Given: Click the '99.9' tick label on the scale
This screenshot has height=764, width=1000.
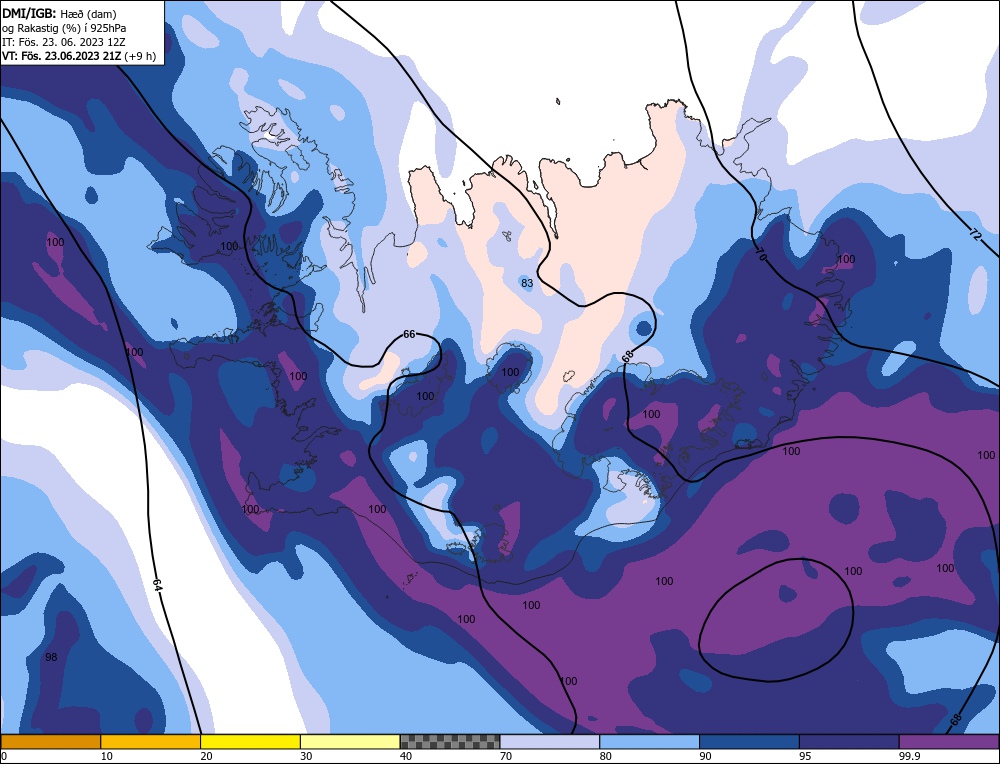Looking at the screenshot, I should [908, 756].
